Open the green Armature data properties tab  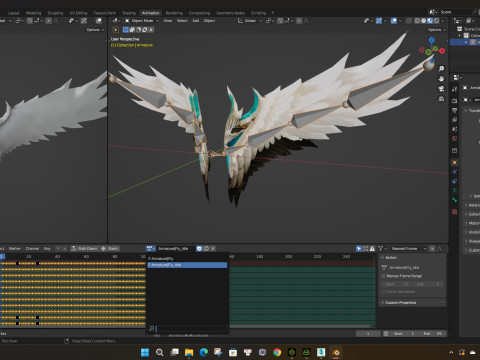click(454, 190)
